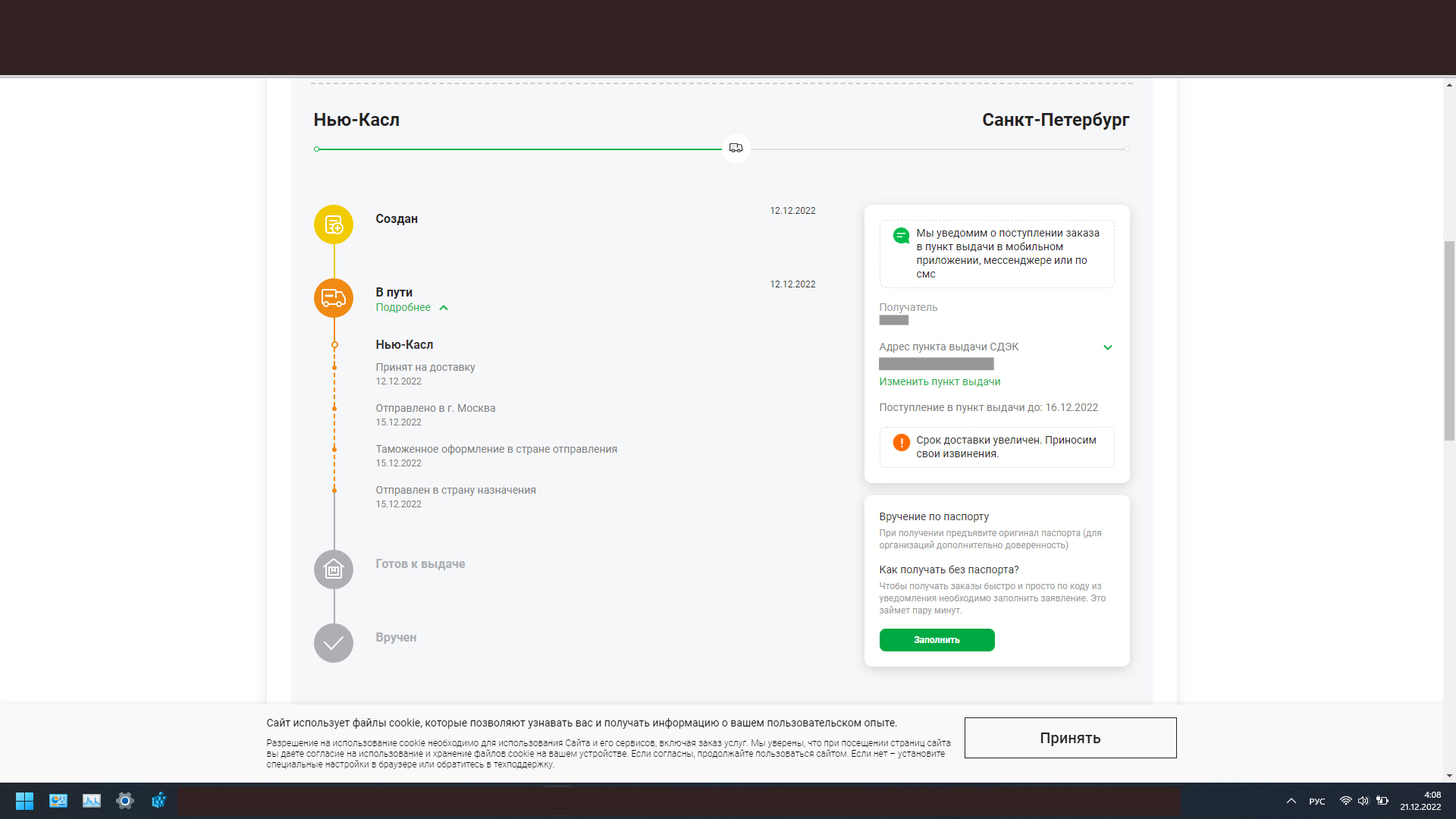The height and width of the screenshot is (819, 1456).
Task: Click Поступление в пункт выдачи до: 16.12.2022
Action: pos(988,407)
